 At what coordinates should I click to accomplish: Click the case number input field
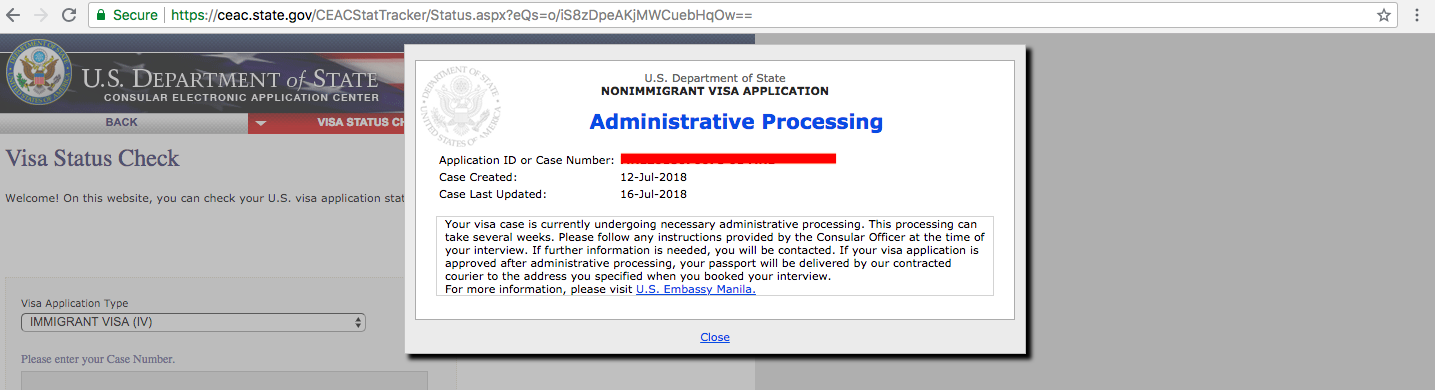tap(224, 381)
